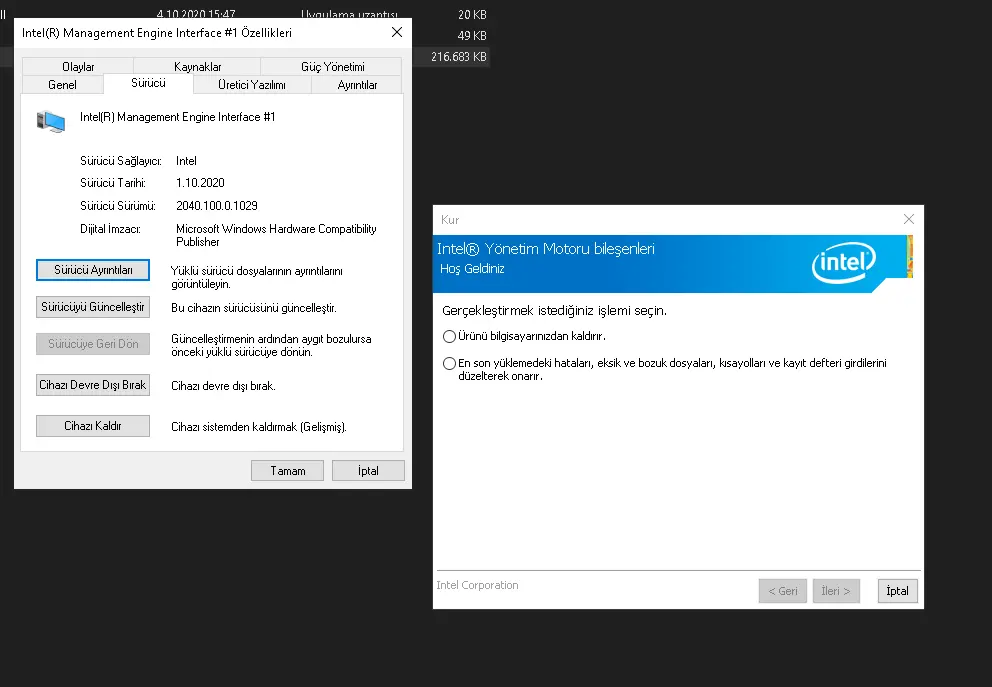
Task: Click the Cihazı Kaldır button
Action: (93, 426)
